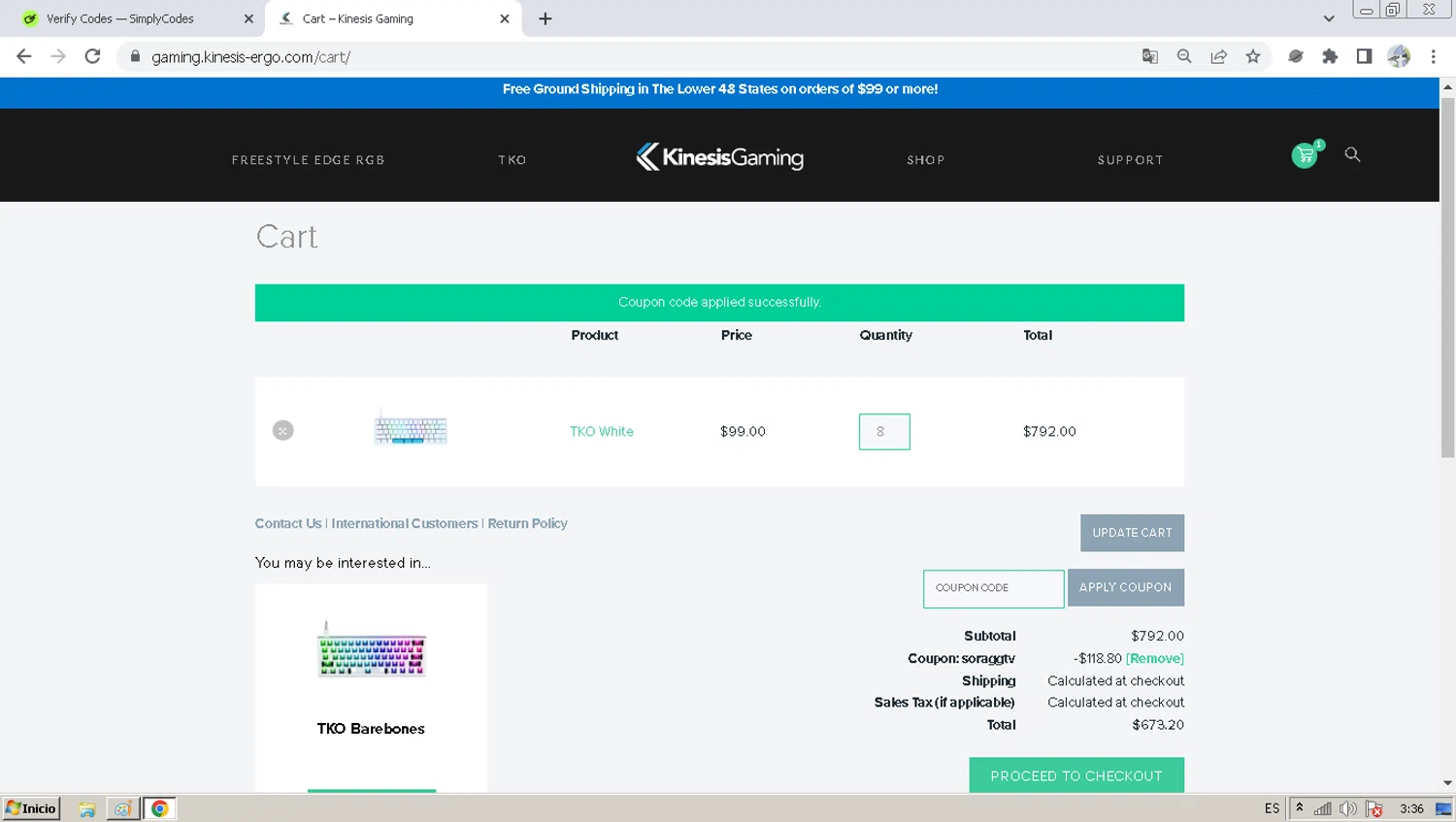Viewport: 1456px width, 822px height.
Task: Click the 3:36 clock in the taskbar
Action: click(x=1411, y=808)
